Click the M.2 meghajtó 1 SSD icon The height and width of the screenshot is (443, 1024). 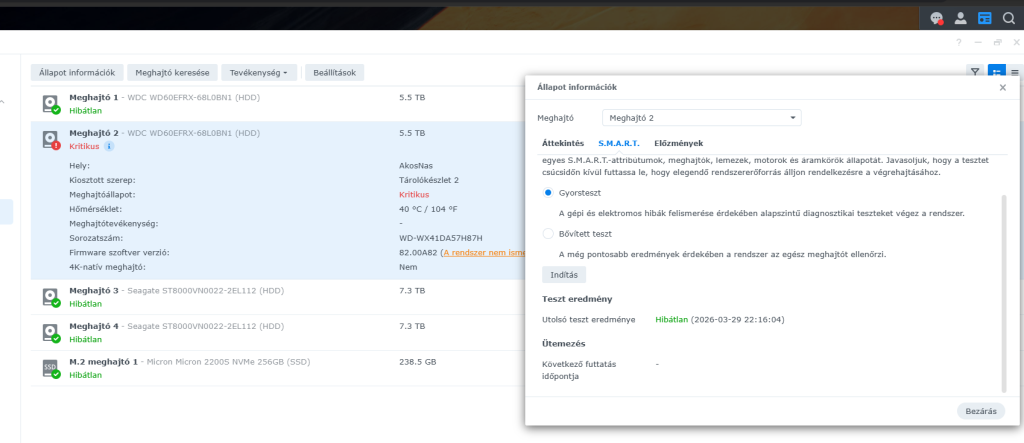click(50, 368)
